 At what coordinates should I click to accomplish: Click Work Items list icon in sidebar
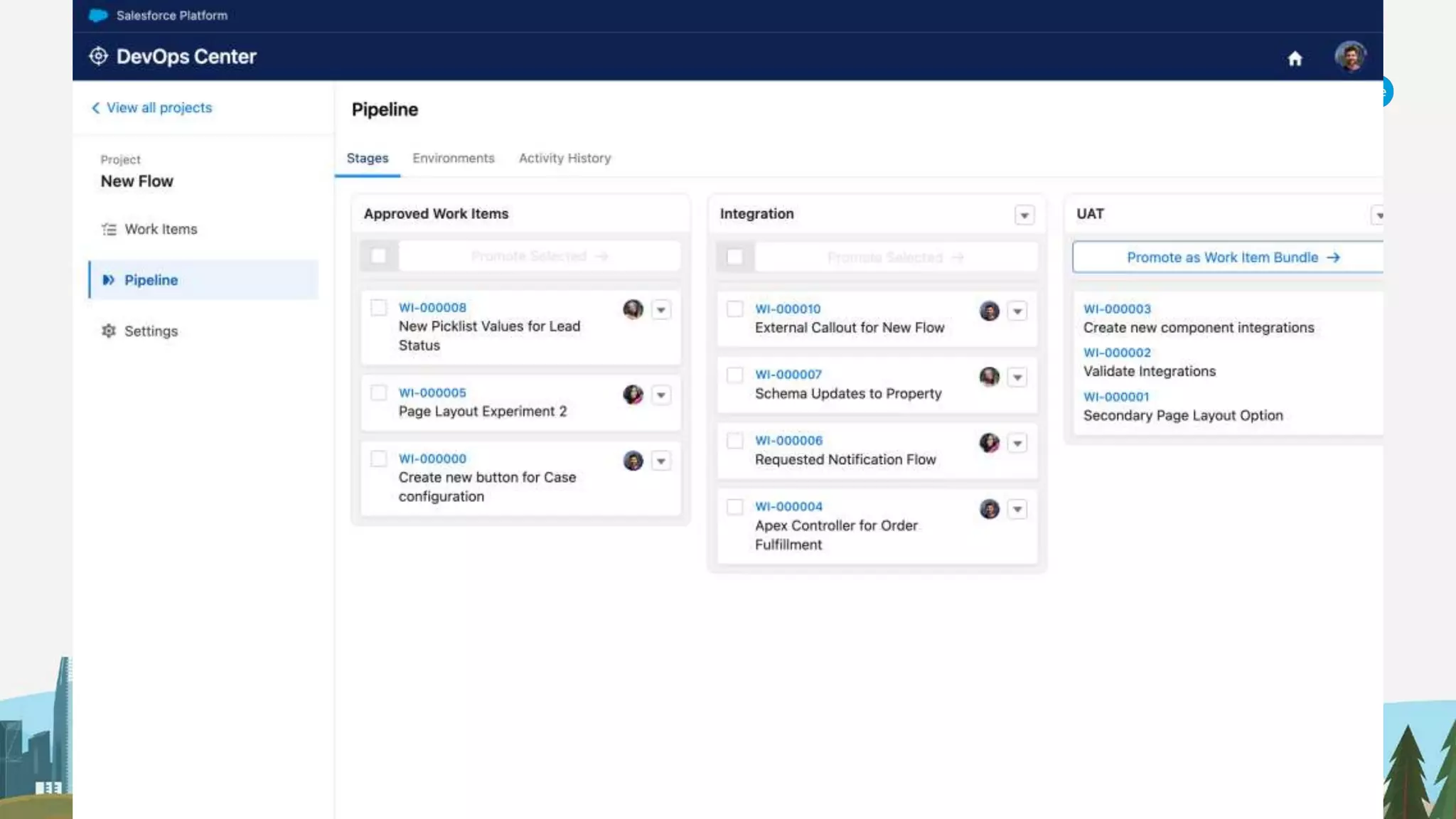coord(109,229)
